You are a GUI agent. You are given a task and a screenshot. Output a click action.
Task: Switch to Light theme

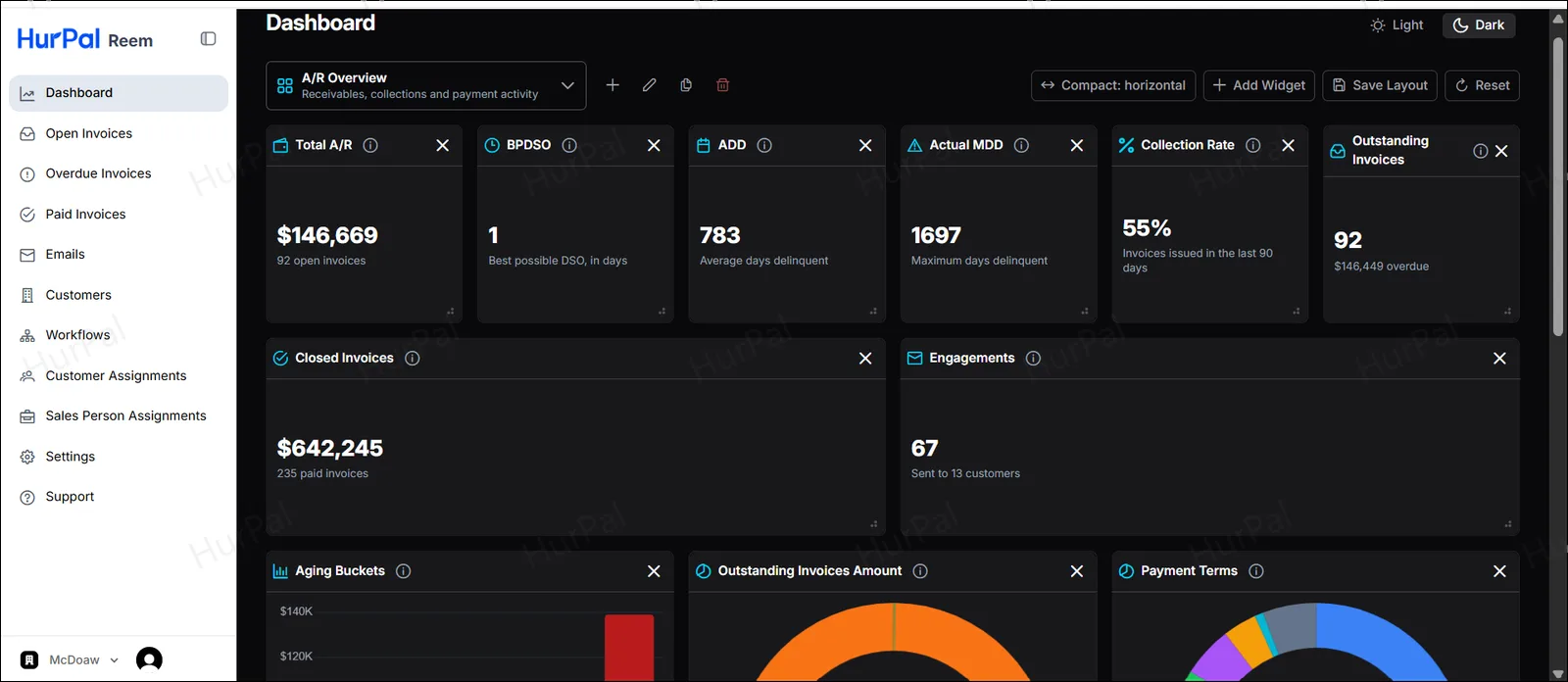[1396, 25]
